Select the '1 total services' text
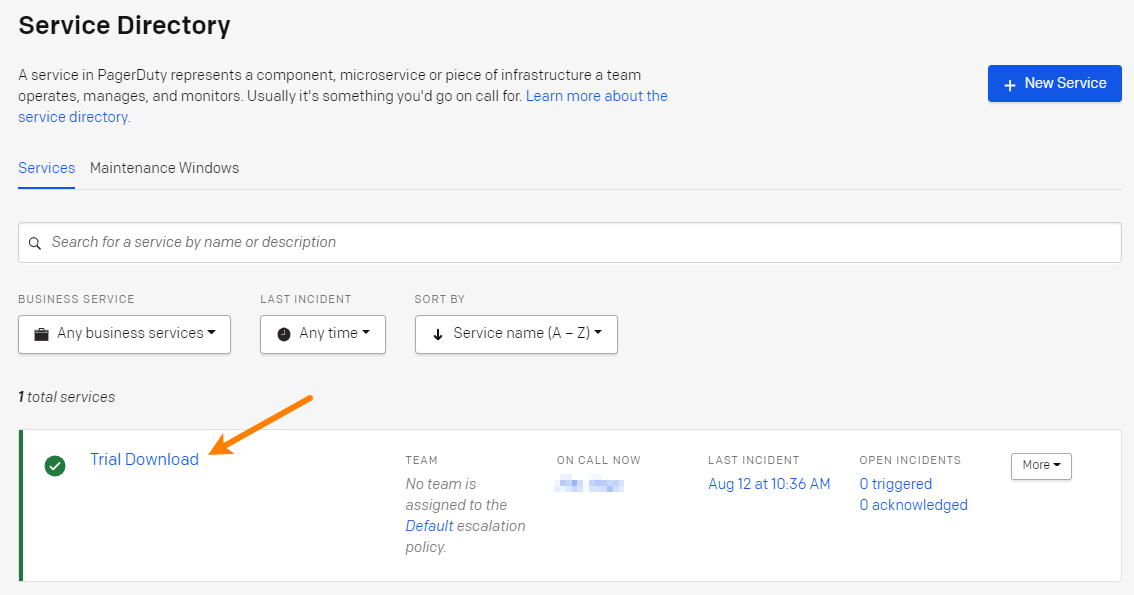 67,397
